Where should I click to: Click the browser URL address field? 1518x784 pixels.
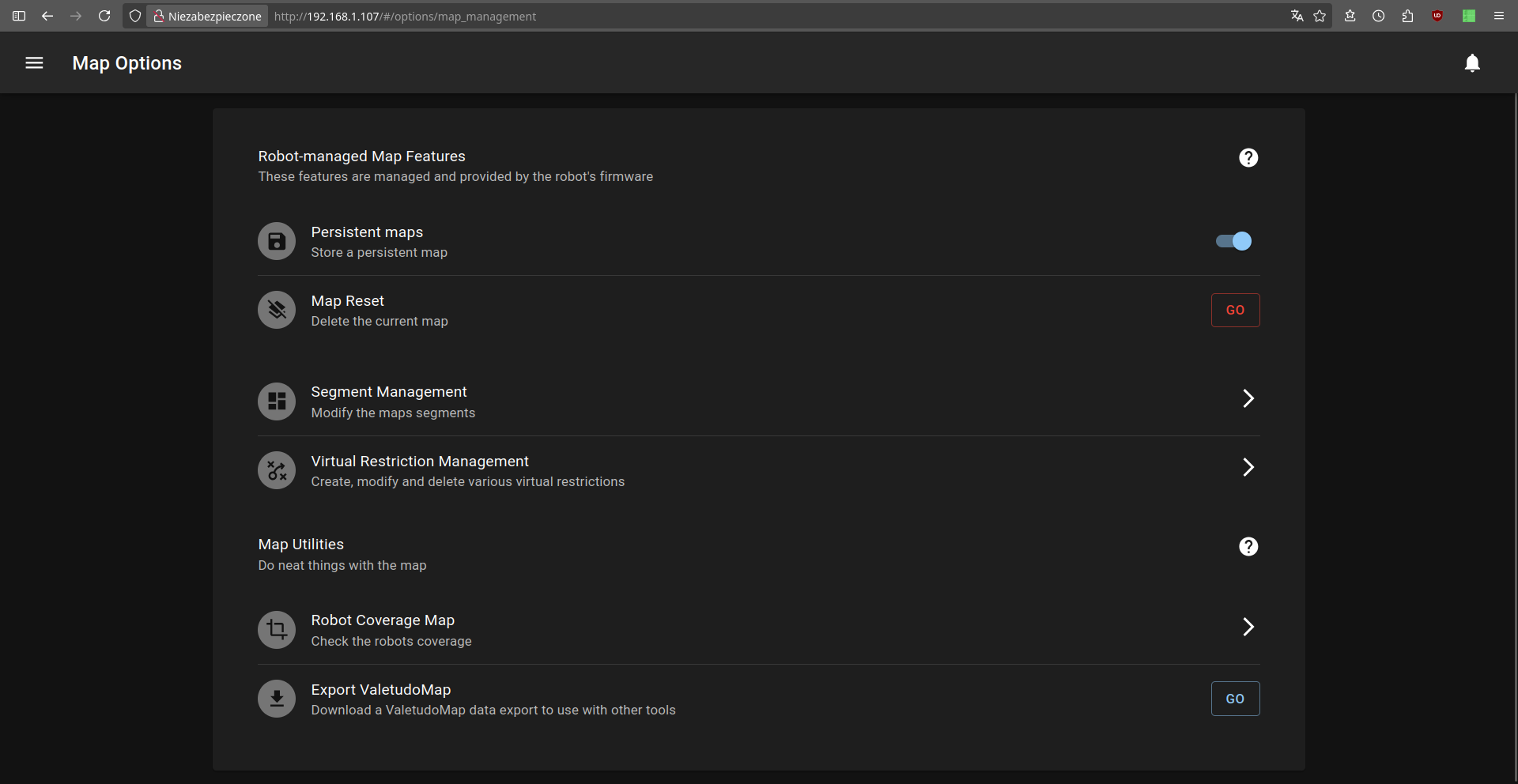click(x=712, y=17)
